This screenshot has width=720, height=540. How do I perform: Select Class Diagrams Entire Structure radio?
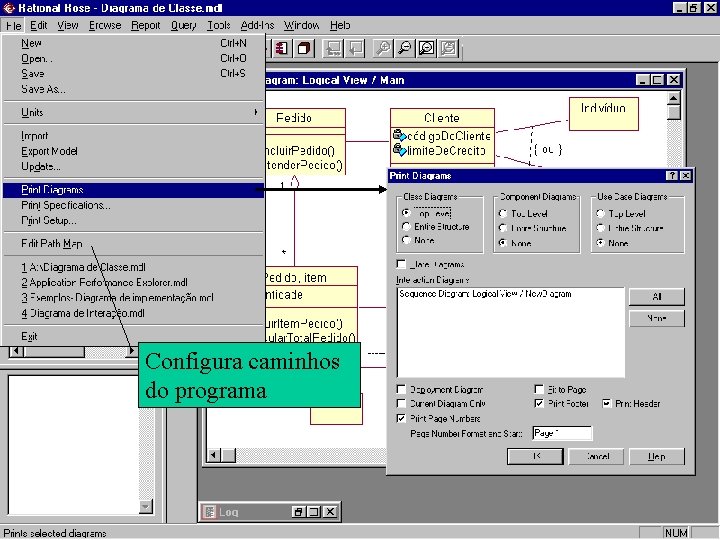click(x=406, y=226)
